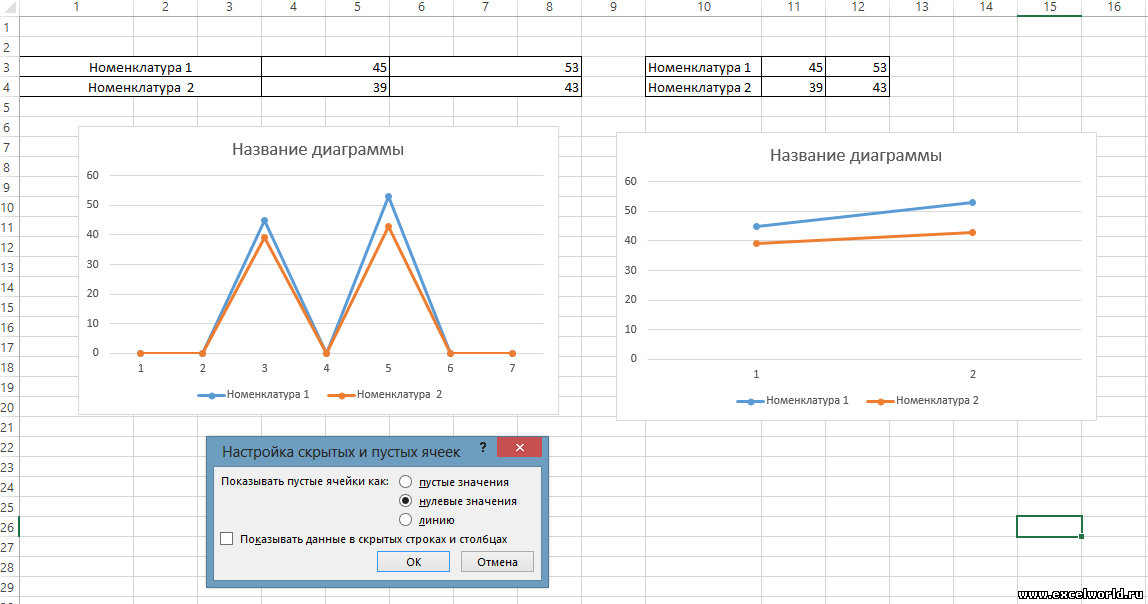Click vertical axis label 60 in right chart
Image resolution: width=1148 pixels, height=604 pixels.
630,181
